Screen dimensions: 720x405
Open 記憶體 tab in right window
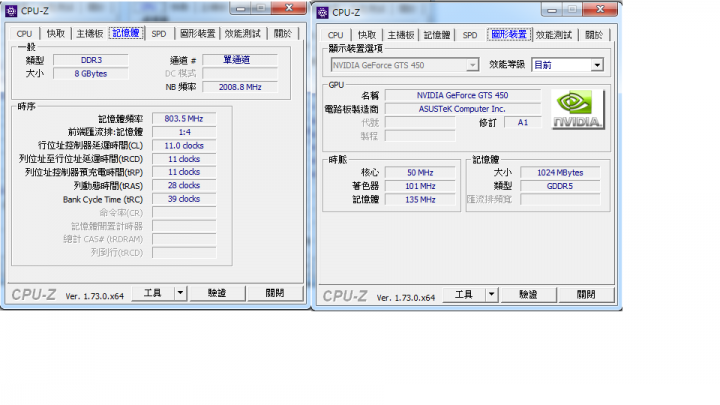[x=437, y=35]
